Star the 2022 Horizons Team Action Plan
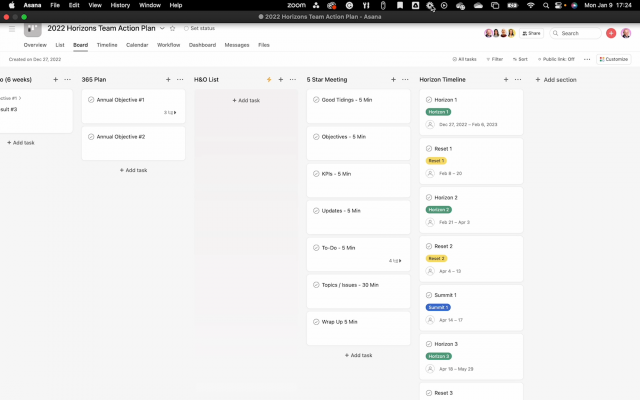 click(x=173, y=28)
